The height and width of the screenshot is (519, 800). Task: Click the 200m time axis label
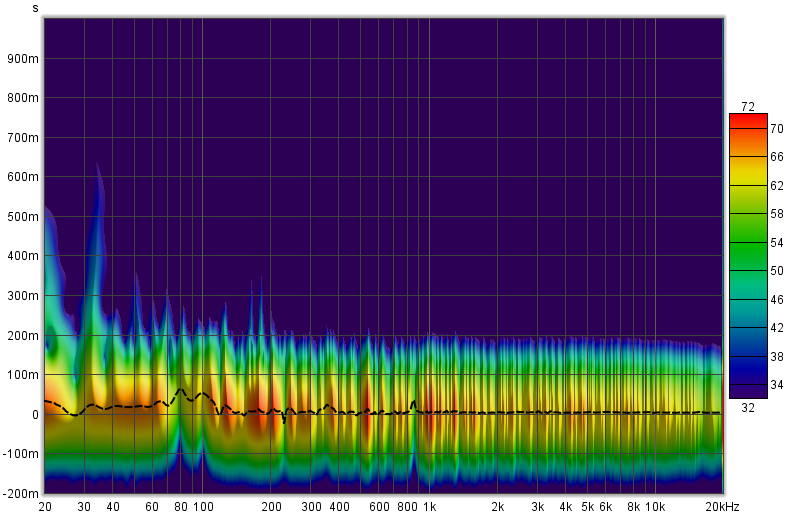tap(23, 335)
